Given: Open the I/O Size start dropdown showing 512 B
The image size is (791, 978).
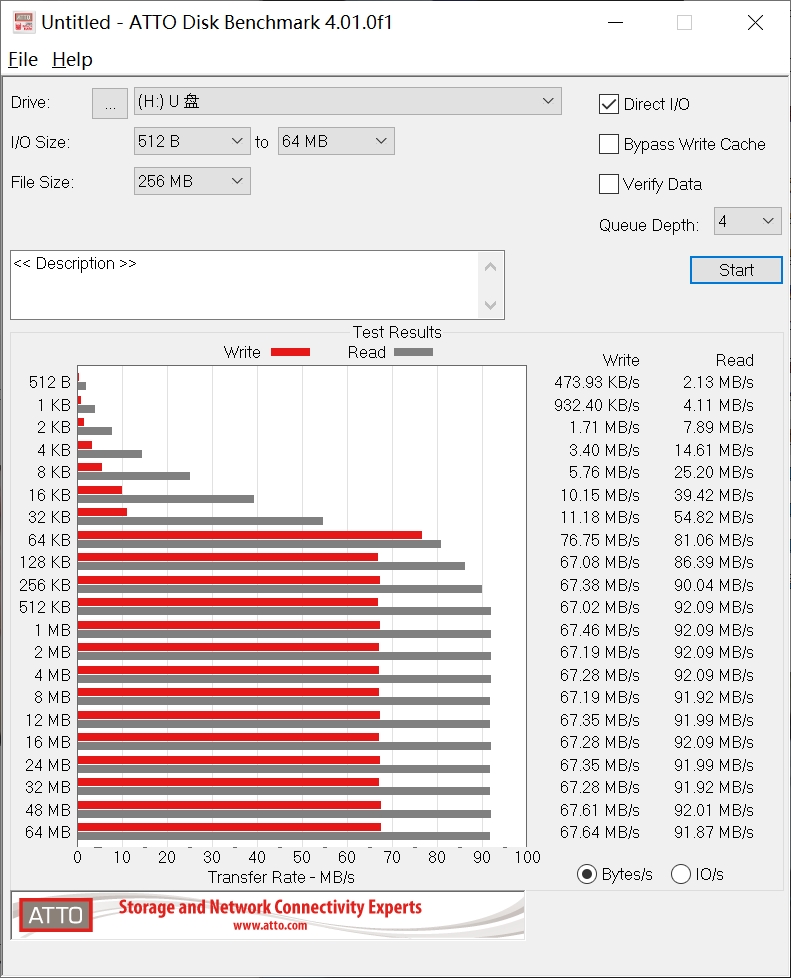Looking at the screenshot, I should pos(192,141).
